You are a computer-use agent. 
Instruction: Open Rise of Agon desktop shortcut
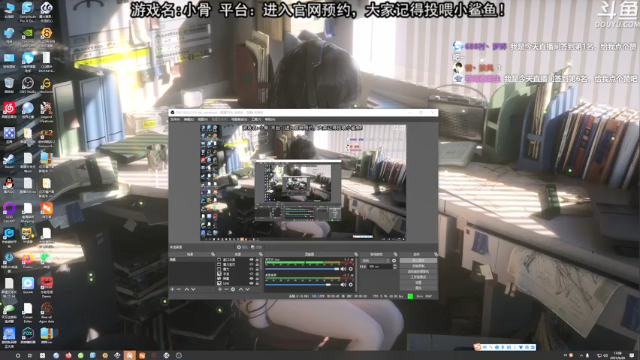[46, 310]
